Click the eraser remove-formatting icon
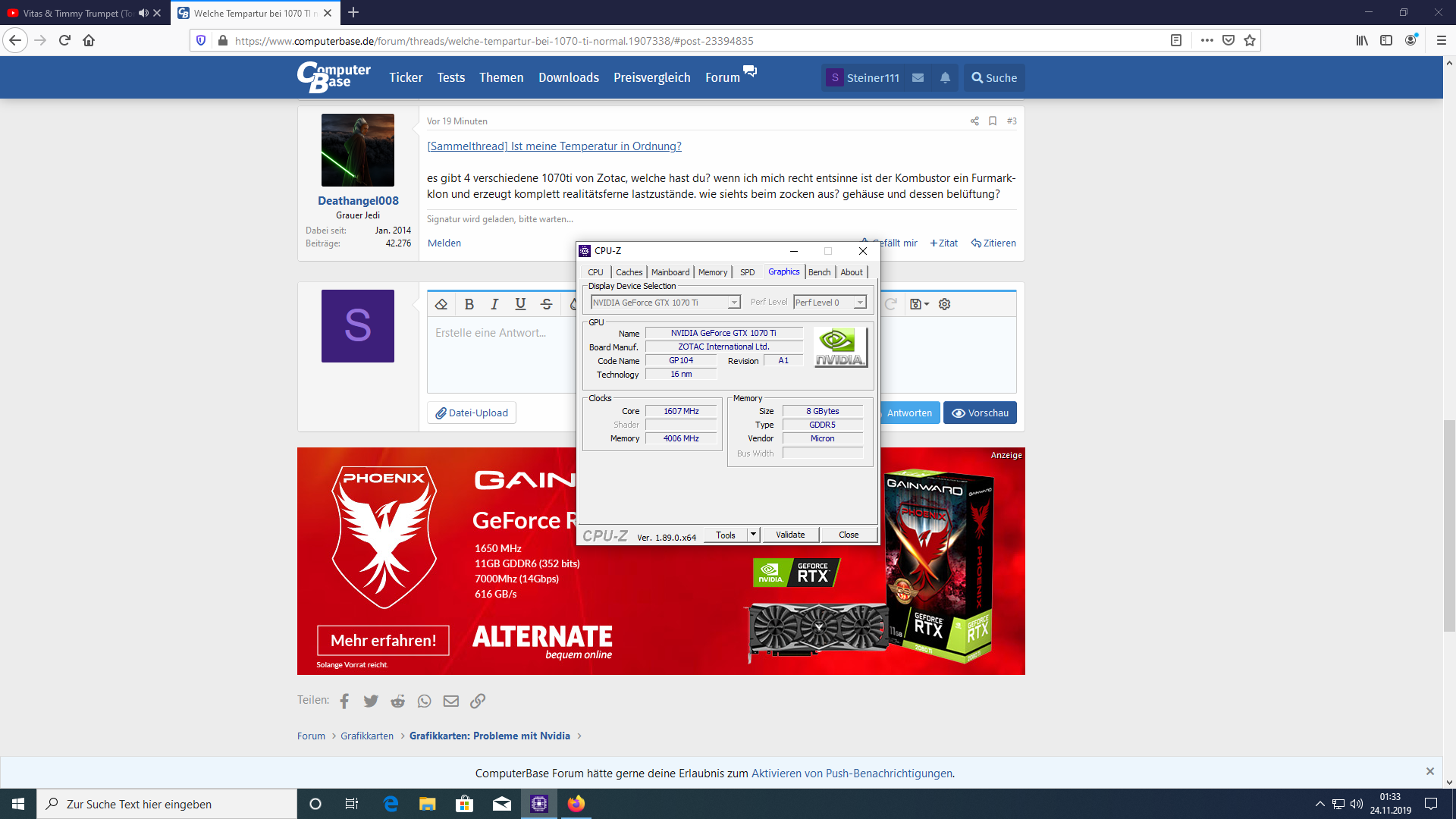 tap(441, 304)
